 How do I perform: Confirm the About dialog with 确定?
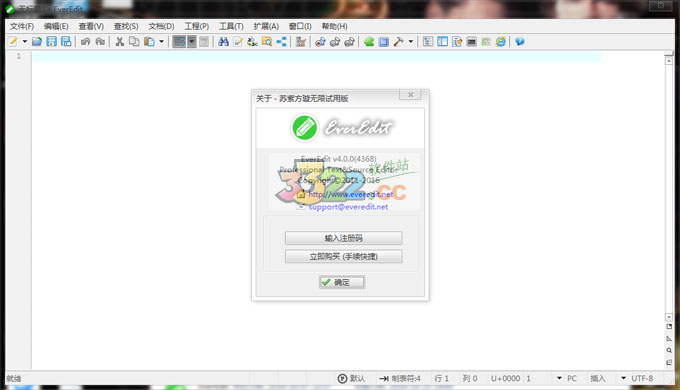pos(342,282)
